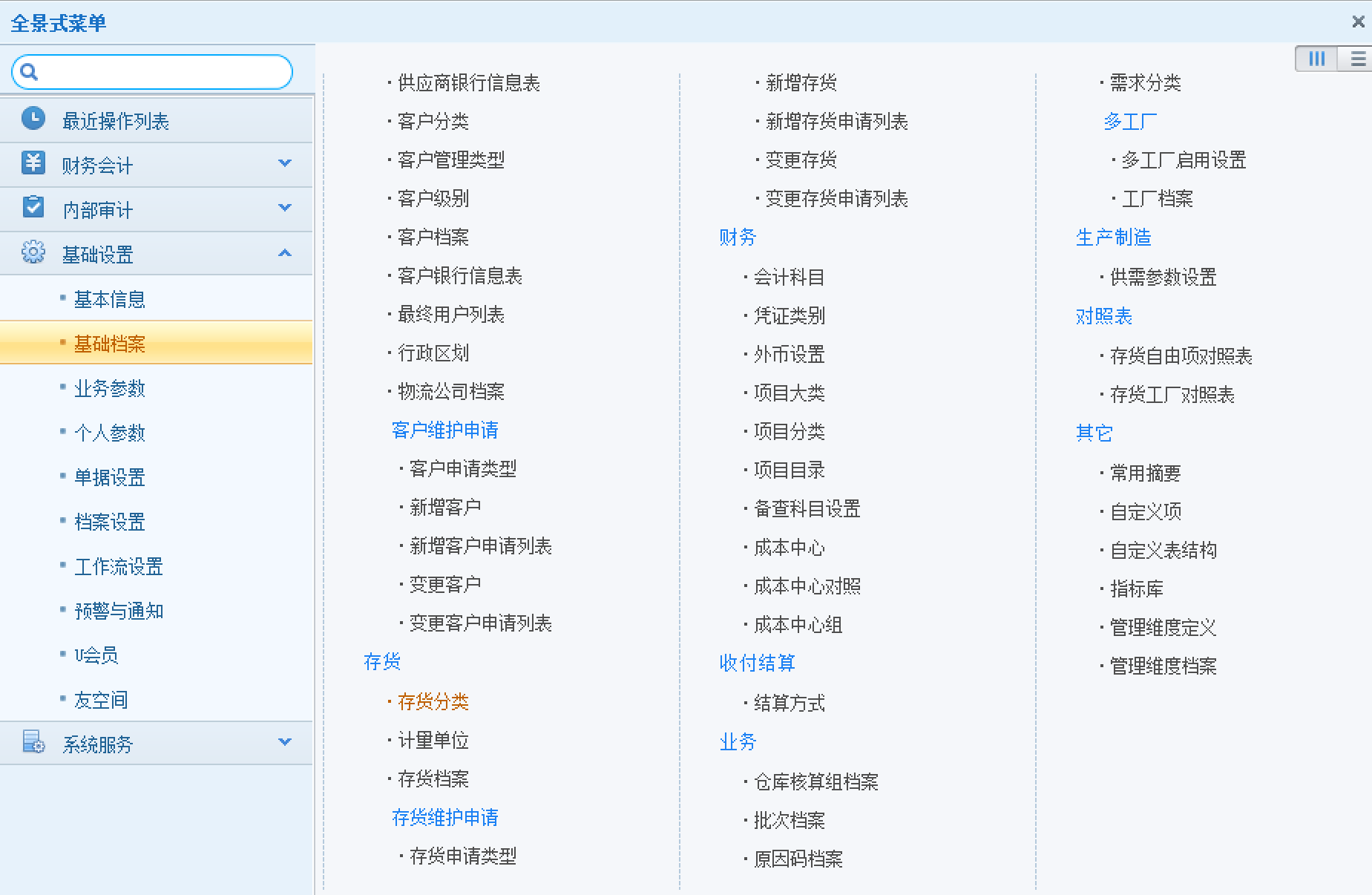
Task: Open 多工厂启用设置
Action: pos(1184,160)
